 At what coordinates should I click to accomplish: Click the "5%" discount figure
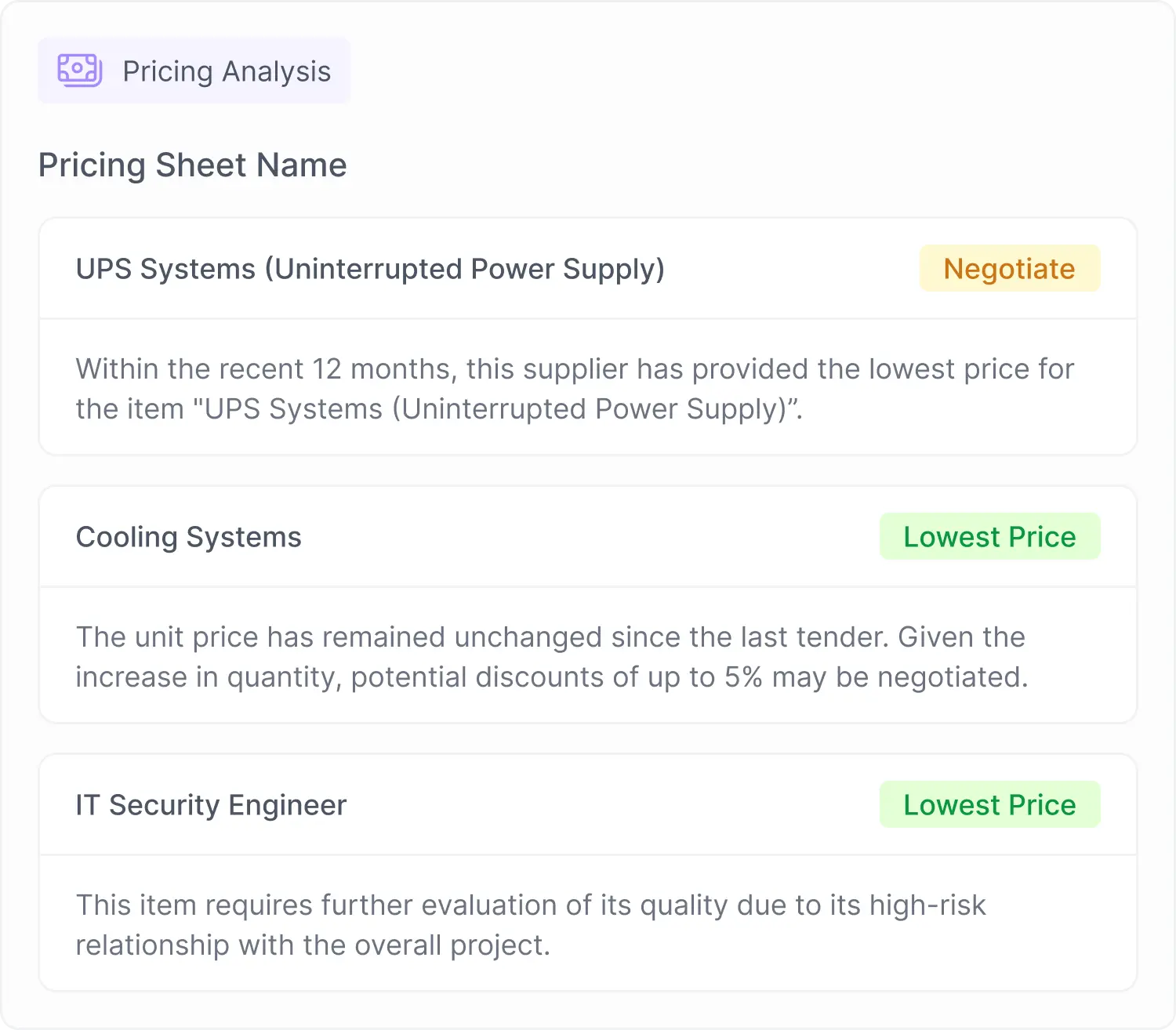[x=743, y=677]
